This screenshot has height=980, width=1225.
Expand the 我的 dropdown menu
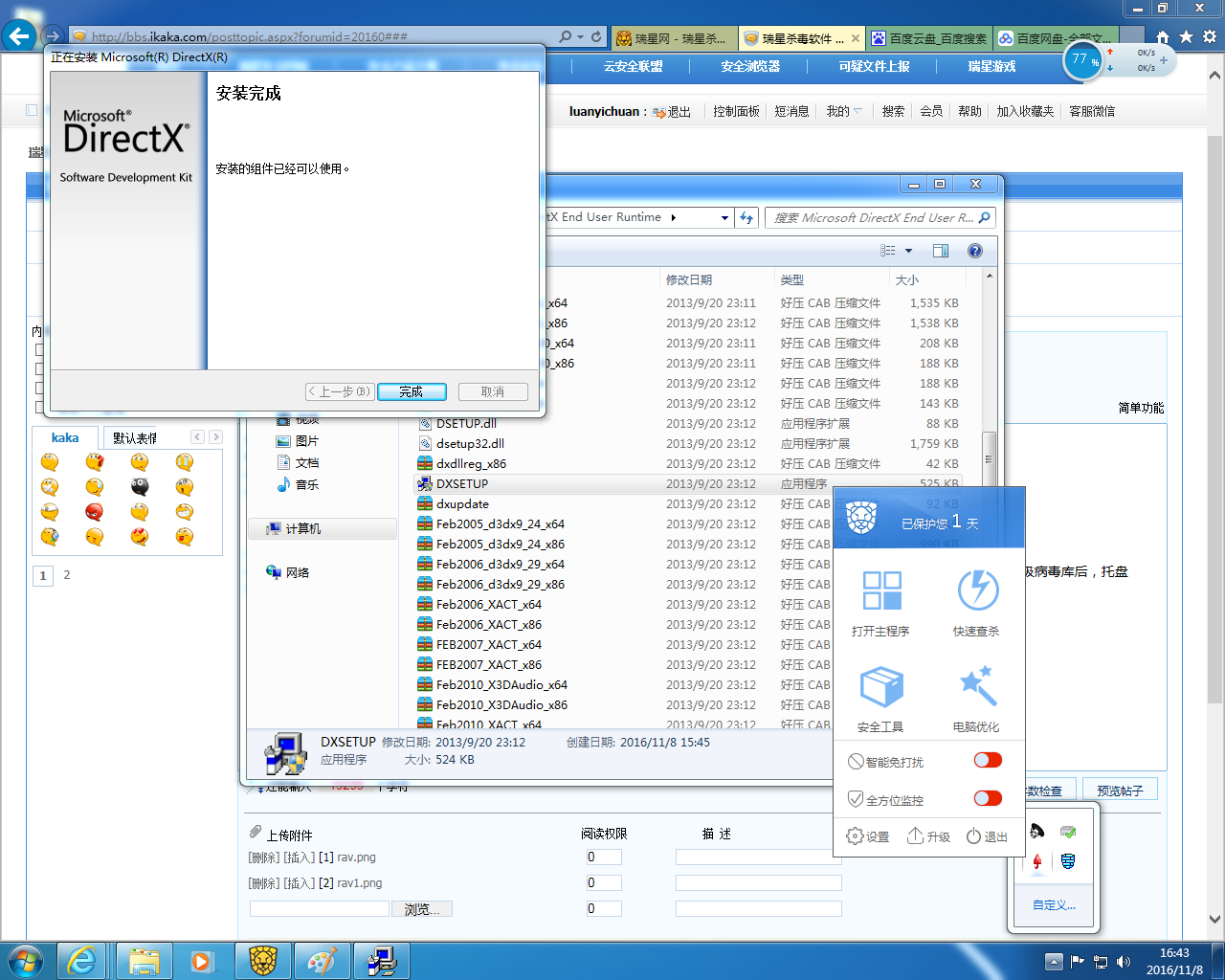pyautogui.click(x=844, y=112)
